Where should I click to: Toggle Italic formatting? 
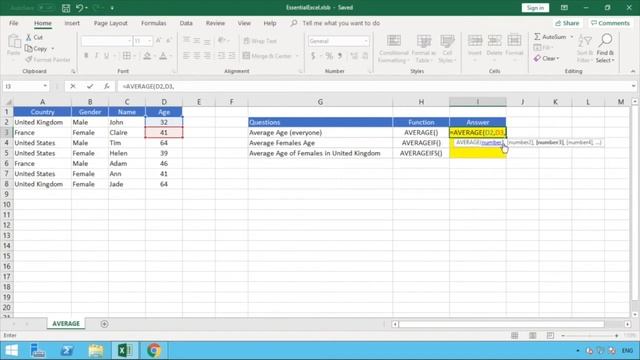coord(96,56)
